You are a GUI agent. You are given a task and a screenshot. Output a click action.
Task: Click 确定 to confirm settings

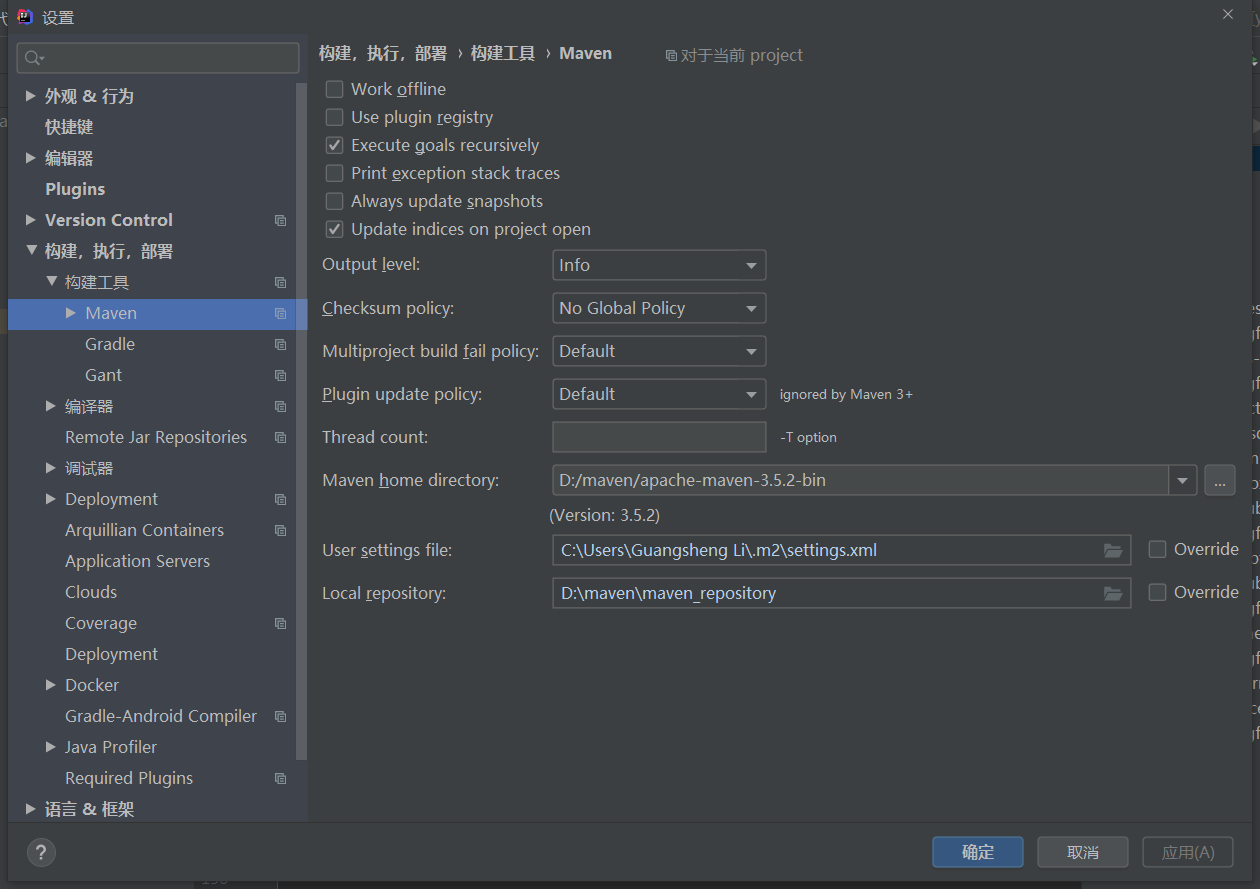coord(978,852)
